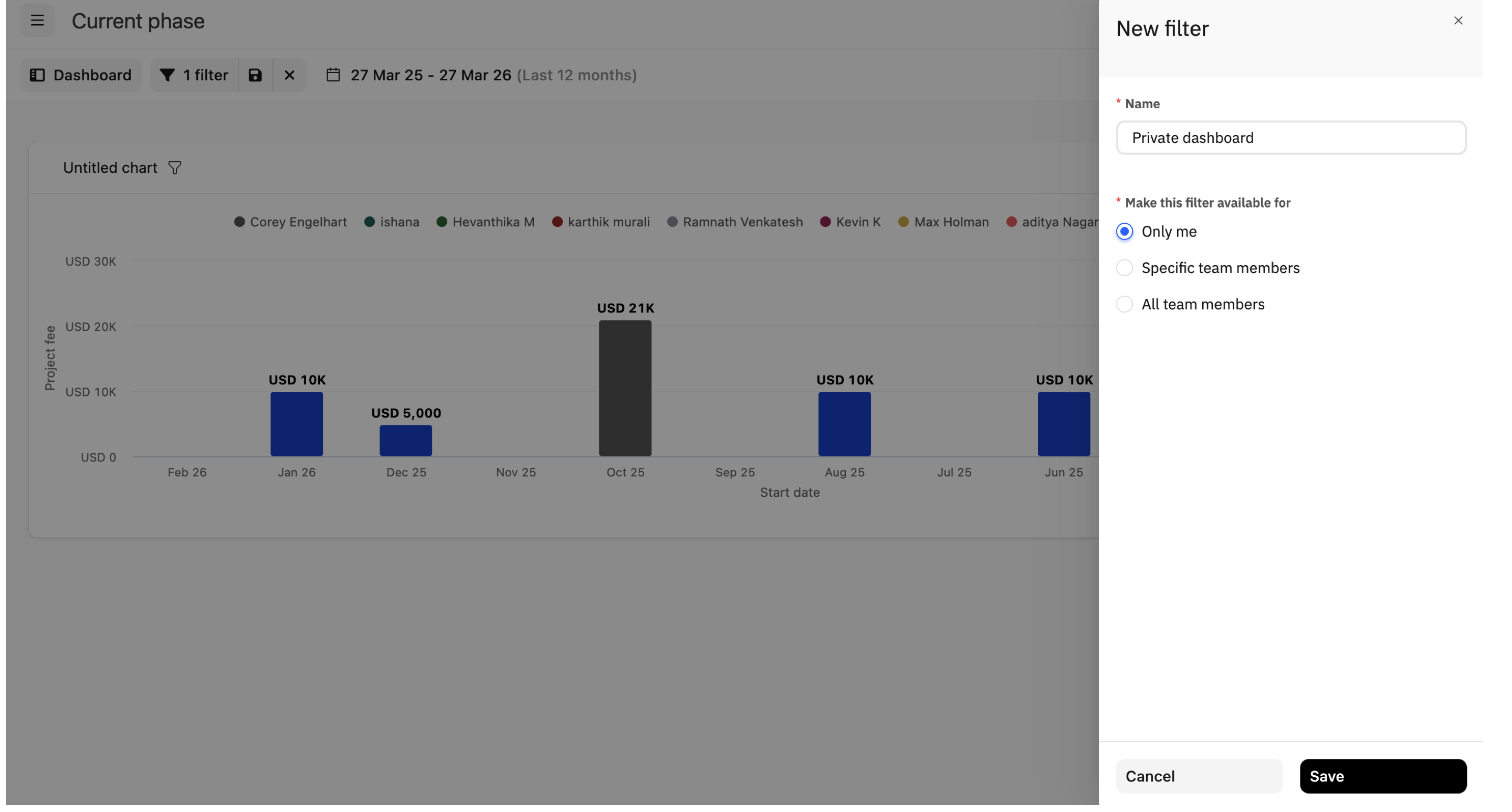Click the Dashboard panel icon button
The image size is (1512, 812).
[x=38, y=75]
